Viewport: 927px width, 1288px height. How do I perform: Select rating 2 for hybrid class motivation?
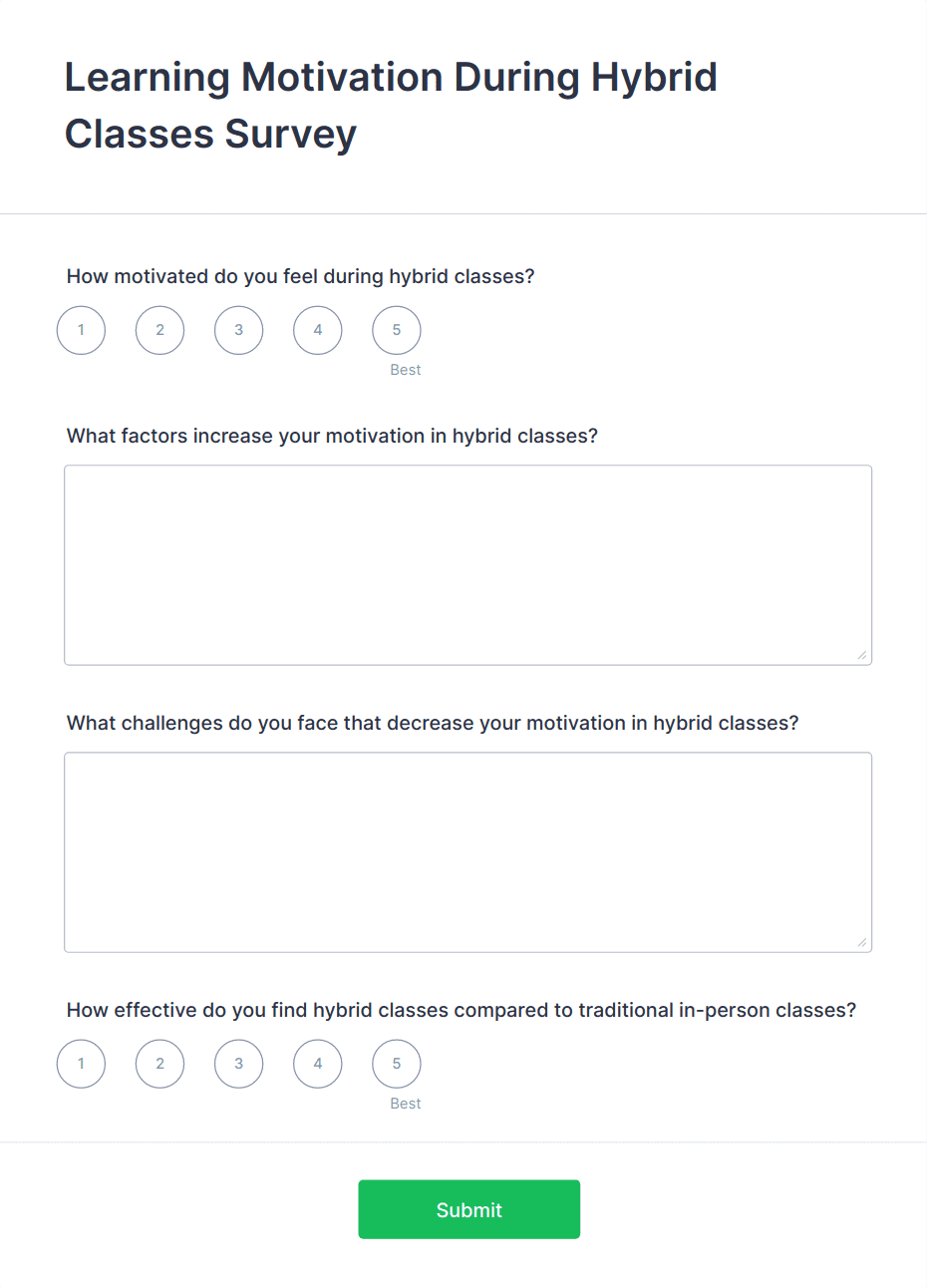click(159, 330)
